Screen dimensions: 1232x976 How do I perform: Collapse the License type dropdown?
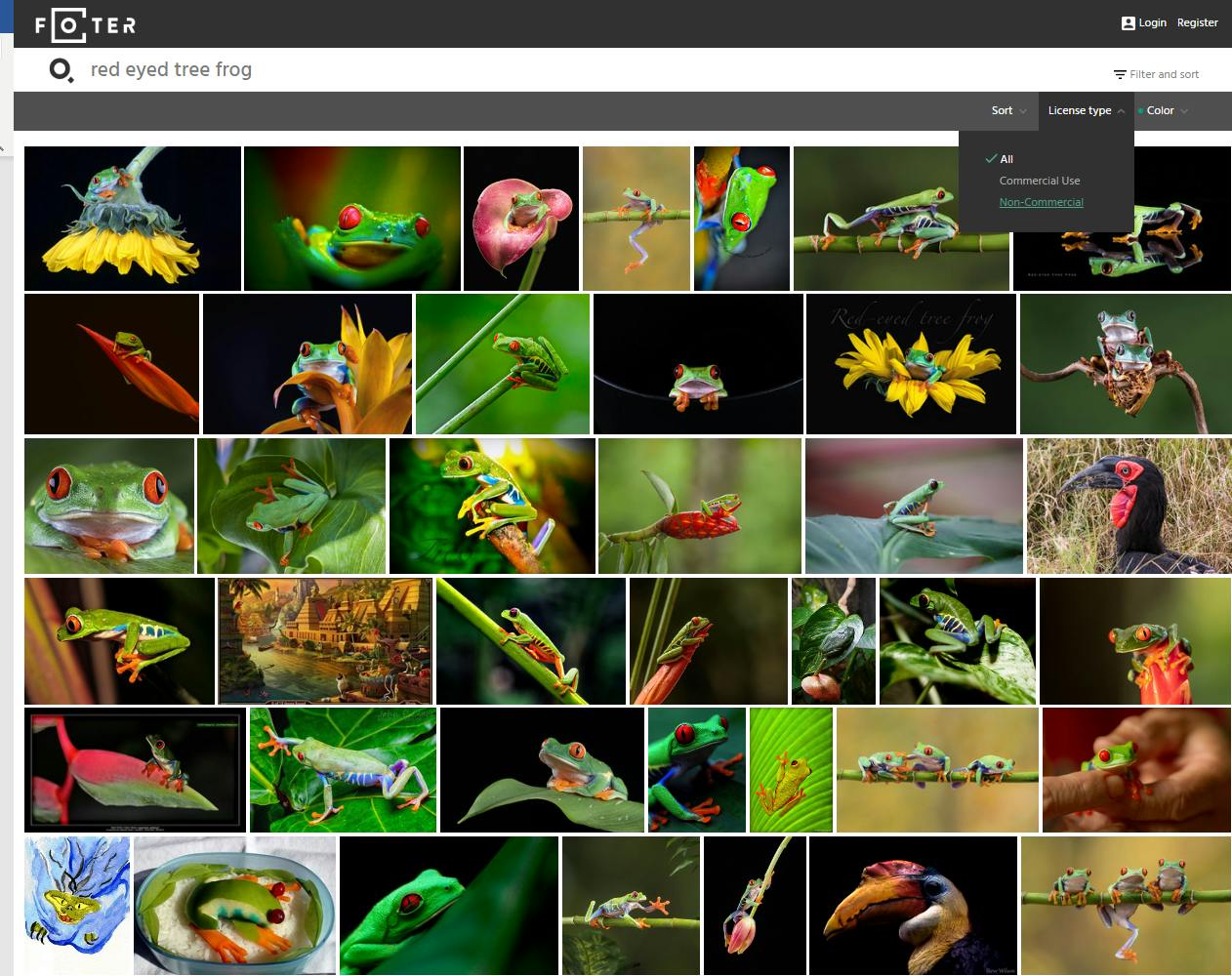coord(1086,110)
